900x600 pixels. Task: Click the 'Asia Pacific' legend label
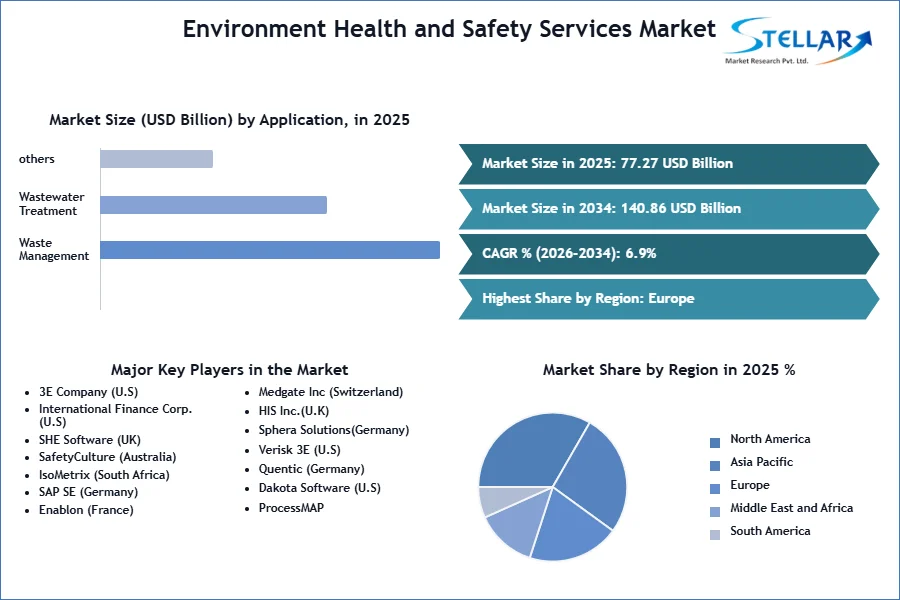click(761, 462)
